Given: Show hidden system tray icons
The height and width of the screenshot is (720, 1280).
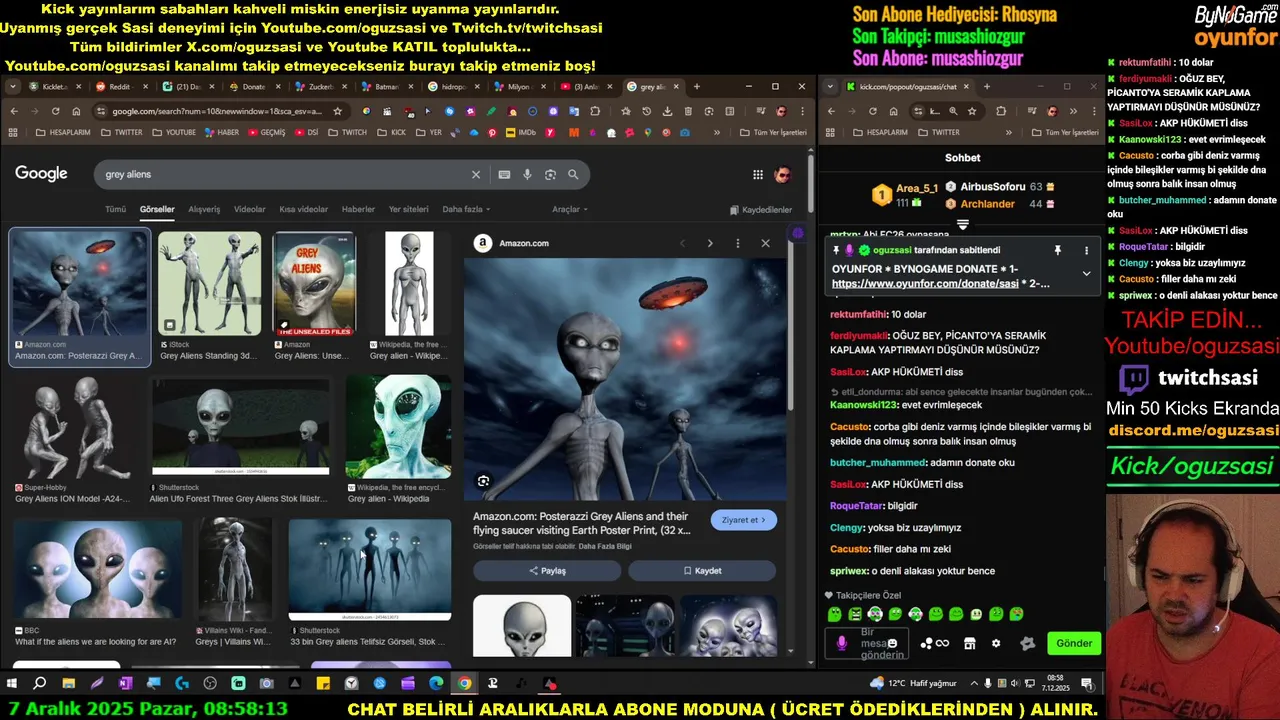Looking at the screenshot, I should click(974, 684).
